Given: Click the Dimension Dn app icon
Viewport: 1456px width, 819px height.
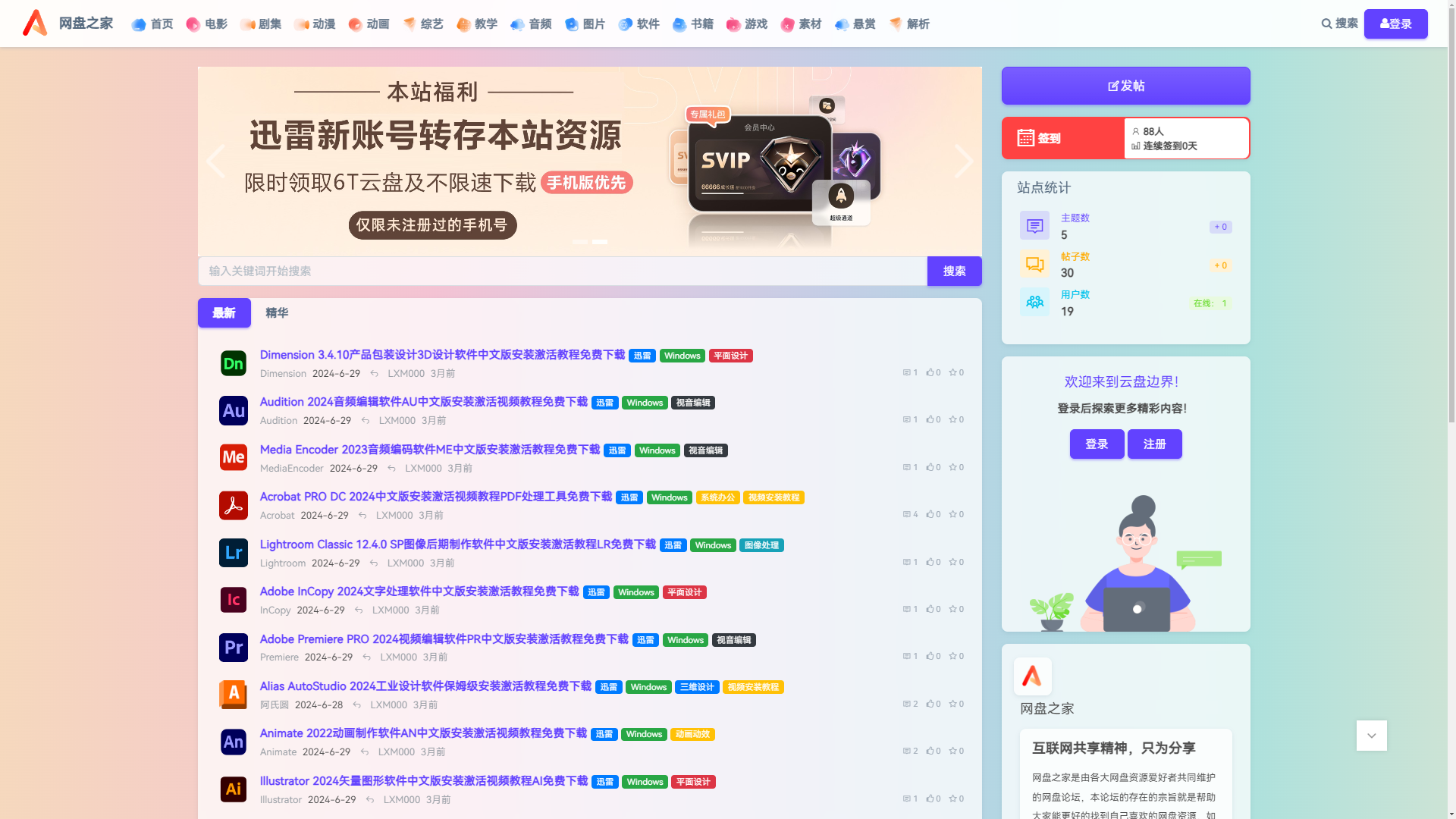Looking at the screenshot, I should 233,363.
